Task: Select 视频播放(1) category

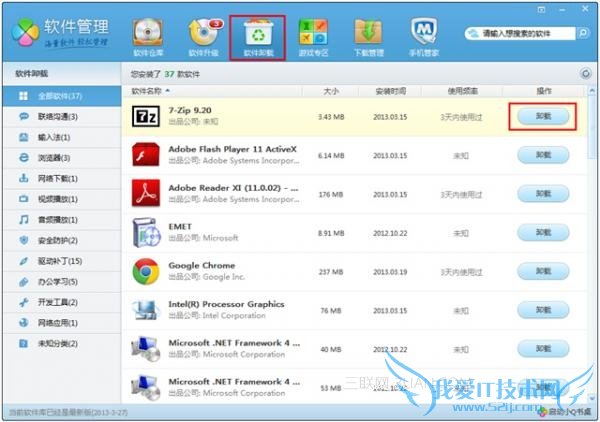Action: [62, 199]
